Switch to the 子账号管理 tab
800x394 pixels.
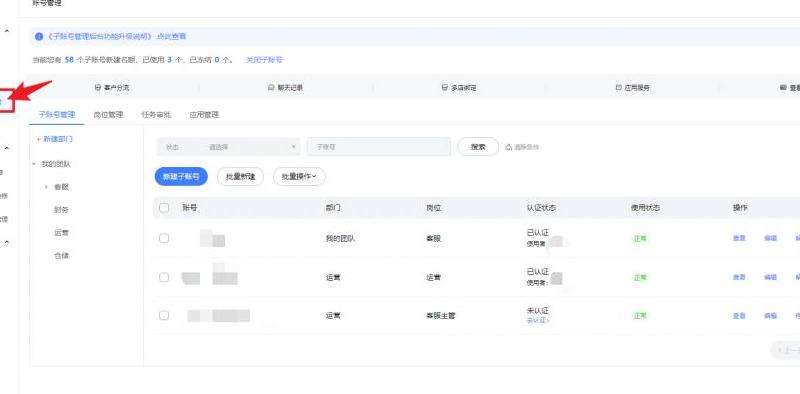click(x=57, y=115)
